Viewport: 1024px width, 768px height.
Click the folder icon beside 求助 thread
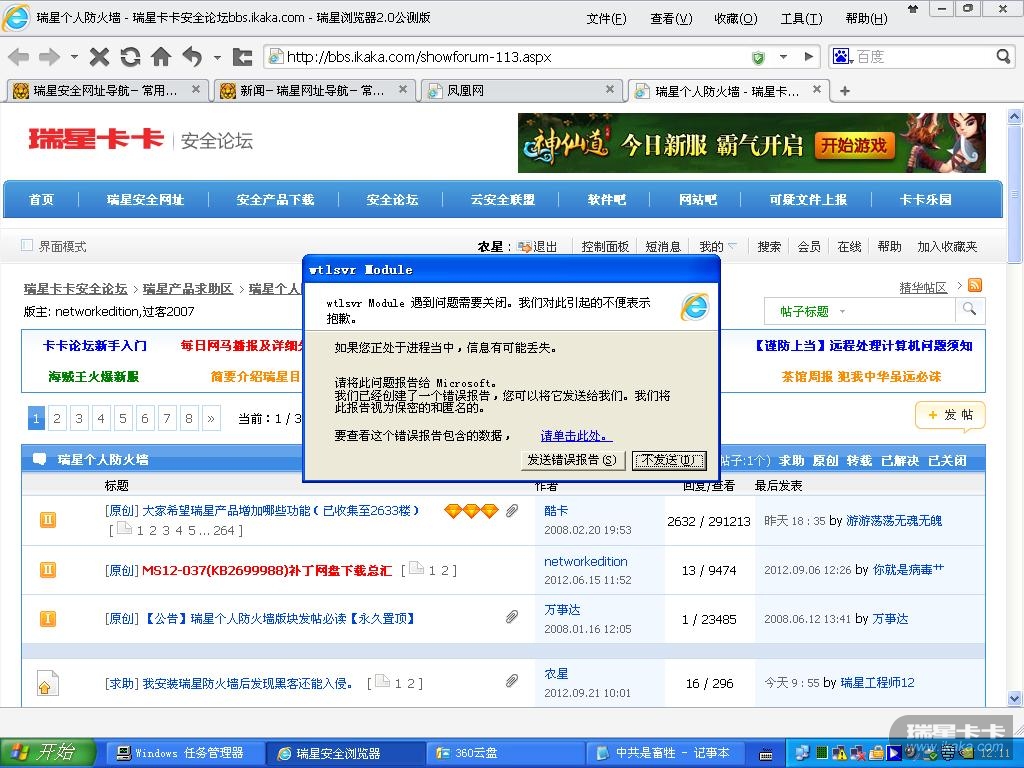point(48,683)
